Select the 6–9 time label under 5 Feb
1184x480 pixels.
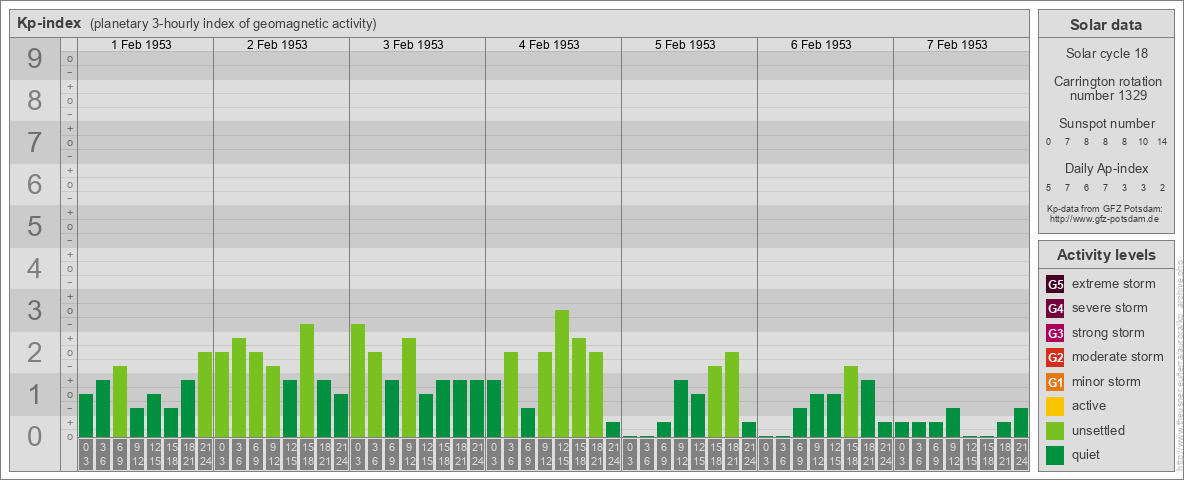[664, 455]
